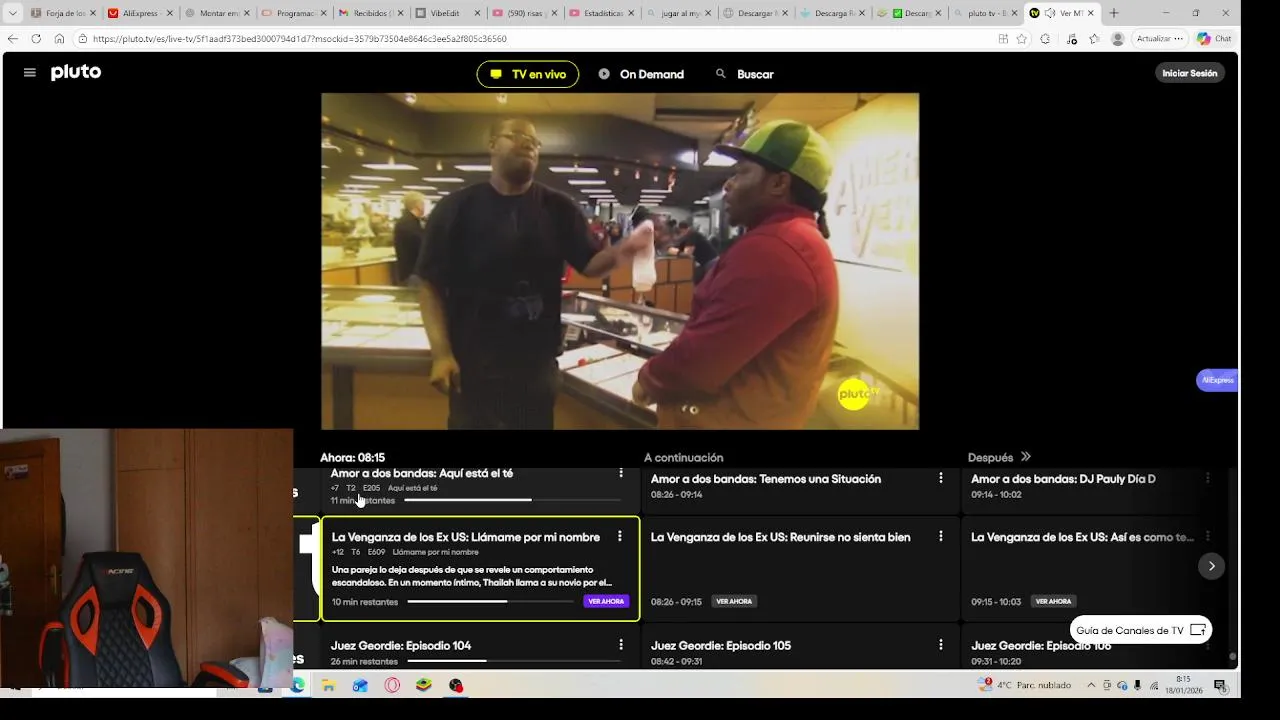Open the browser profile icon
This screenshot has width=1280, height=720.
(x=1117, y=38)
